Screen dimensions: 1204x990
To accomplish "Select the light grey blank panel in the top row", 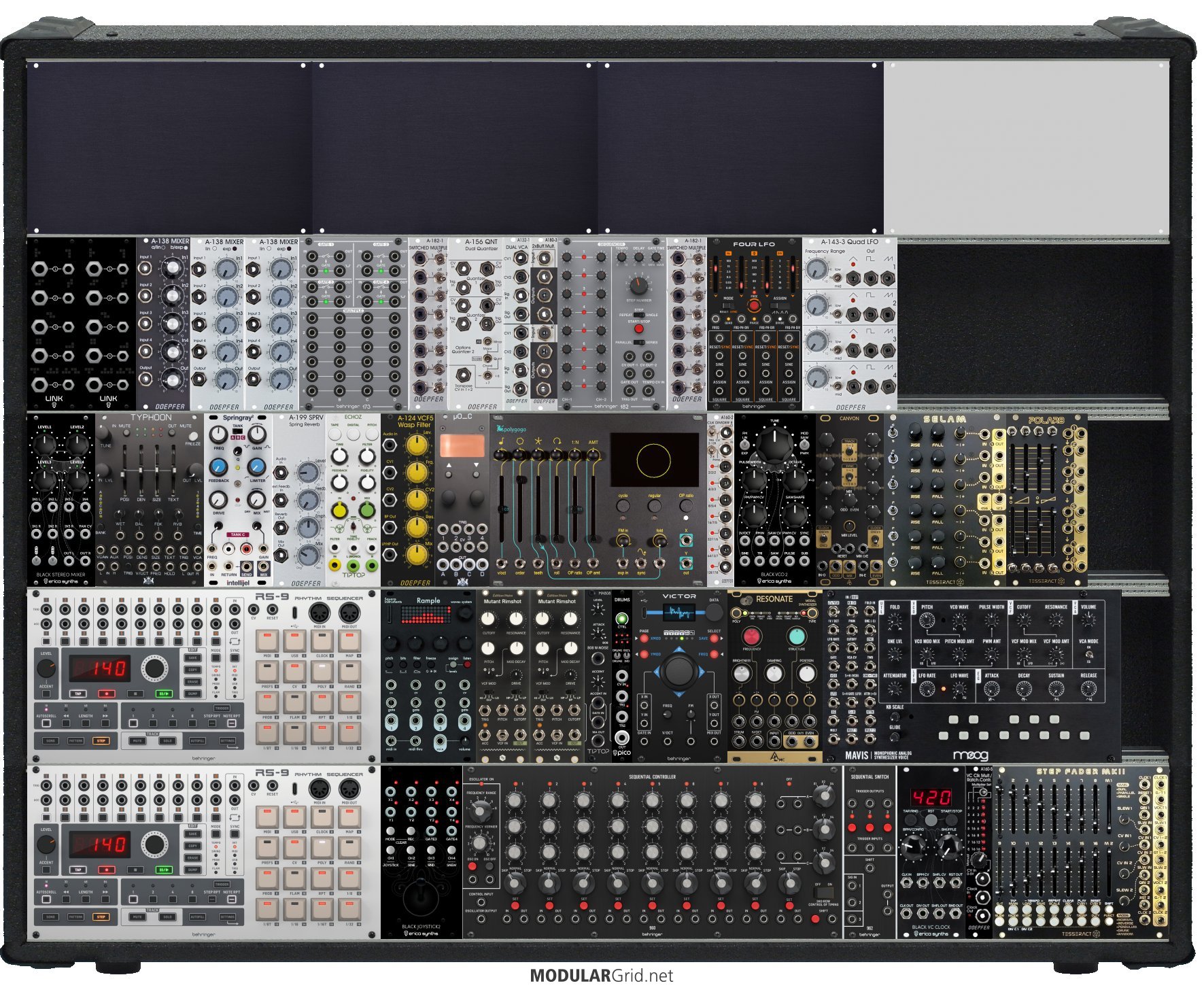I will (1026, 148).
